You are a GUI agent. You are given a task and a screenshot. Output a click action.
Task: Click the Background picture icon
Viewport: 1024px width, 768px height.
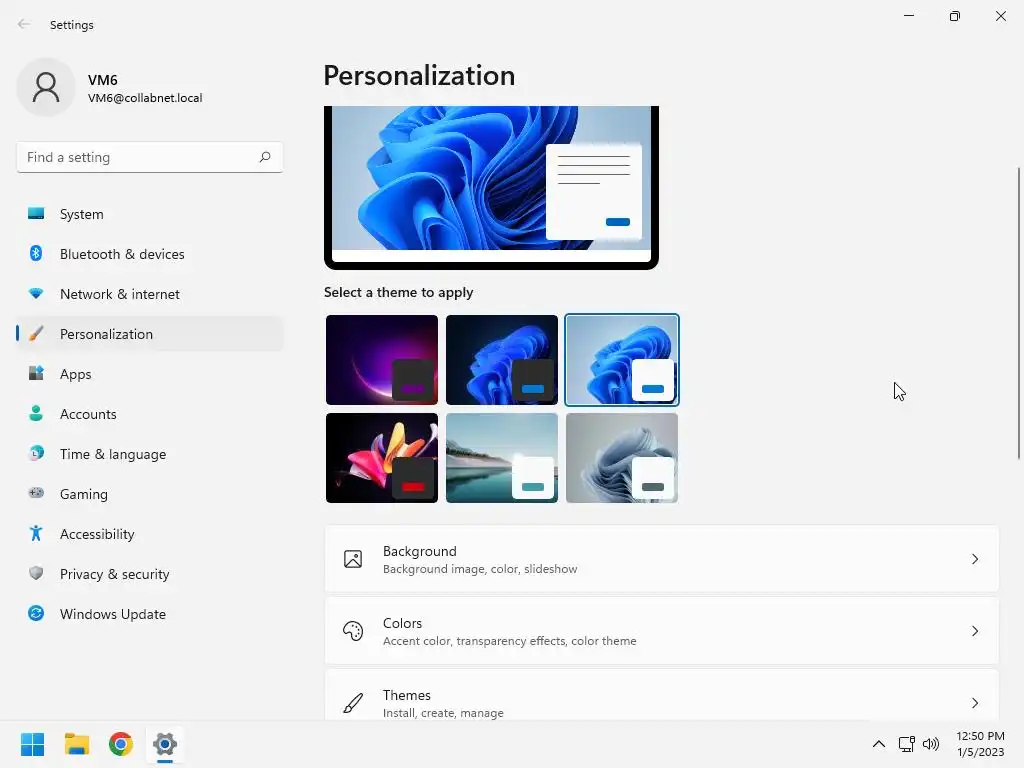(x=353, y=559)
